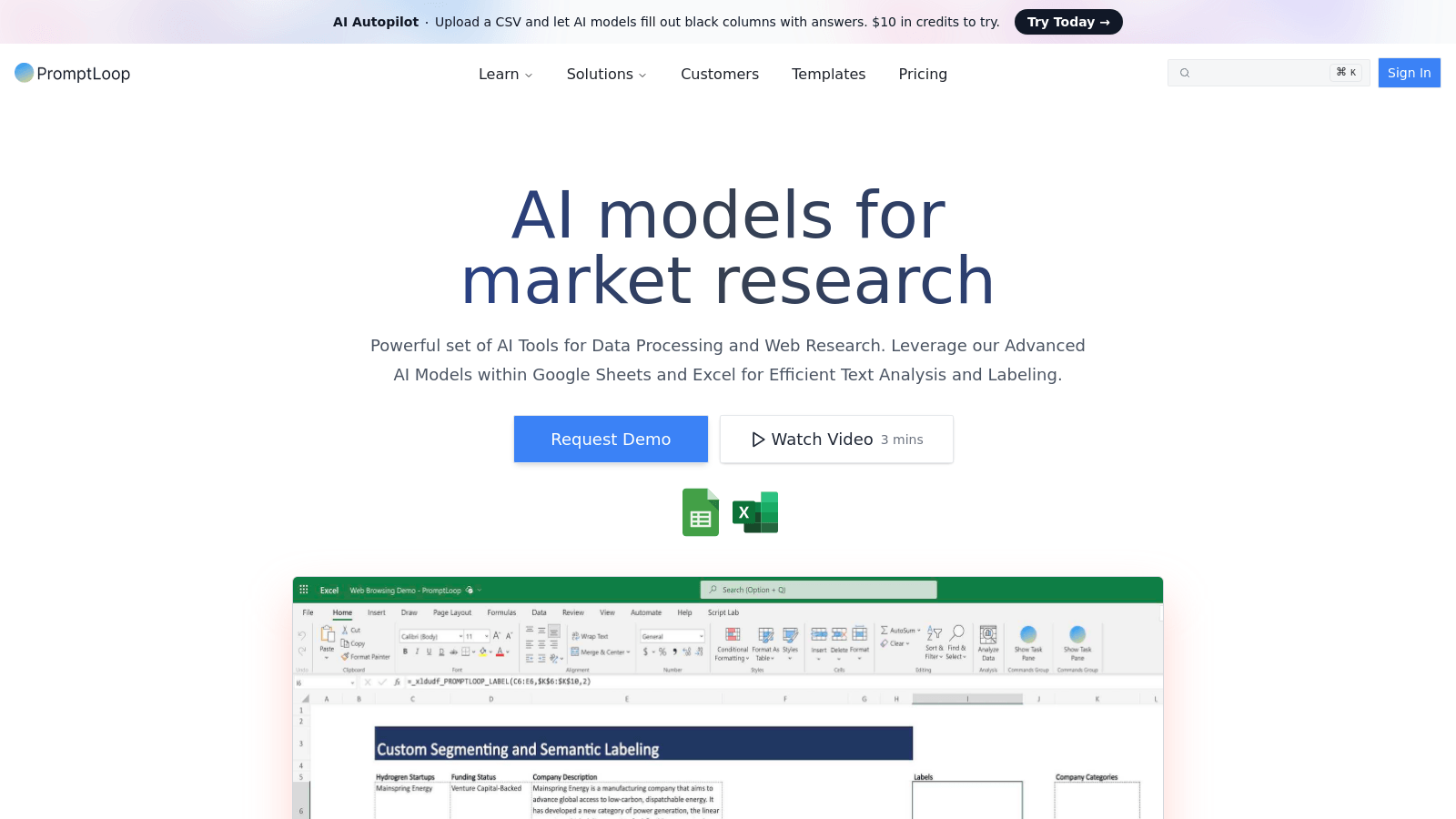Screen dimensions: 1456x819
Task: Open the I6 name box dropdown
Action: pos(352,682)
